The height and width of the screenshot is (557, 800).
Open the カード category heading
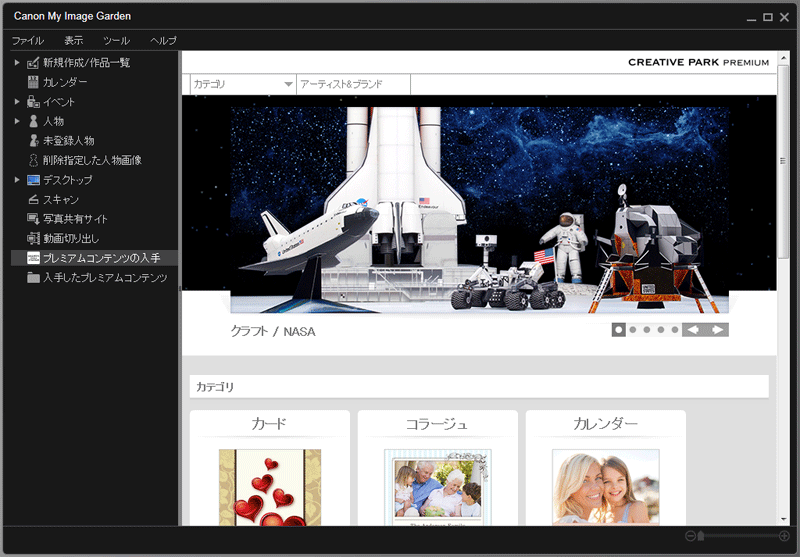pos(269,424)
